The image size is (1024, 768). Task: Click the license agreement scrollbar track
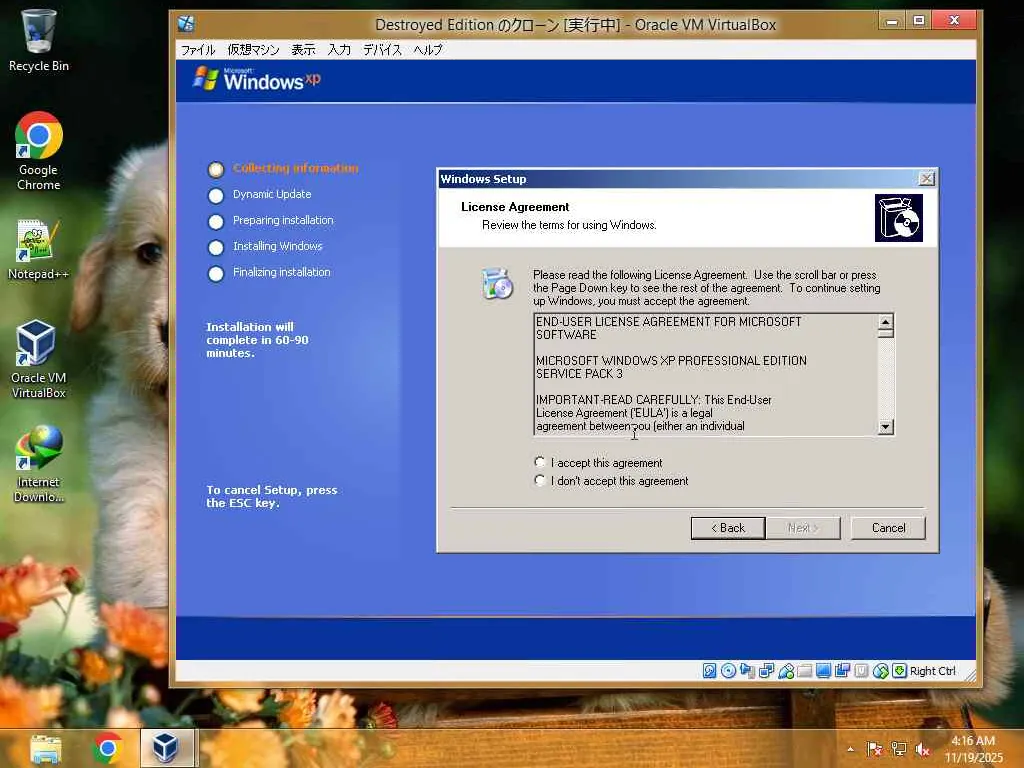pos(886,379)
